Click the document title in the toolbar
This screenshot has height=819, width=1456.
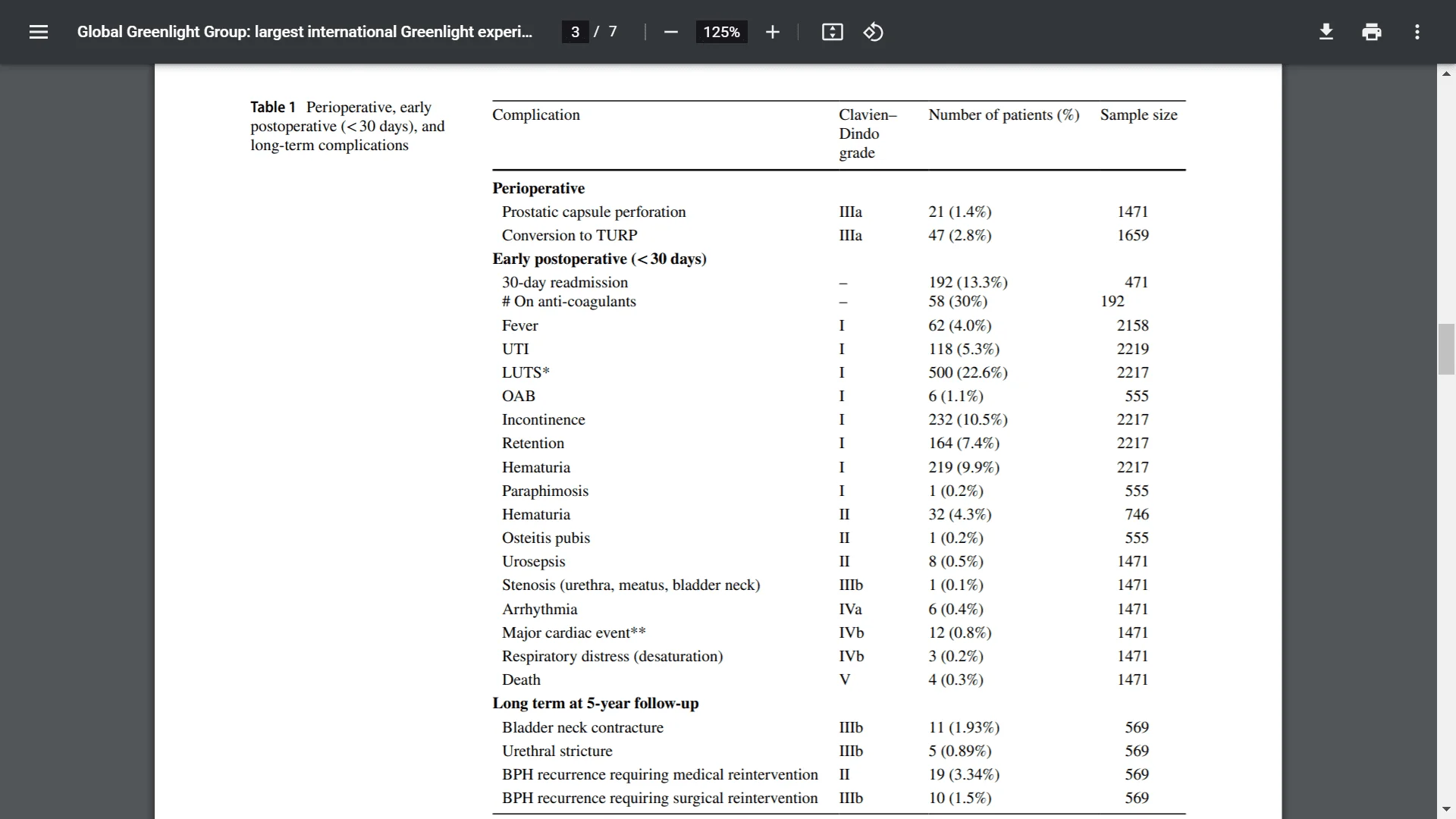[x=305, y=32]
